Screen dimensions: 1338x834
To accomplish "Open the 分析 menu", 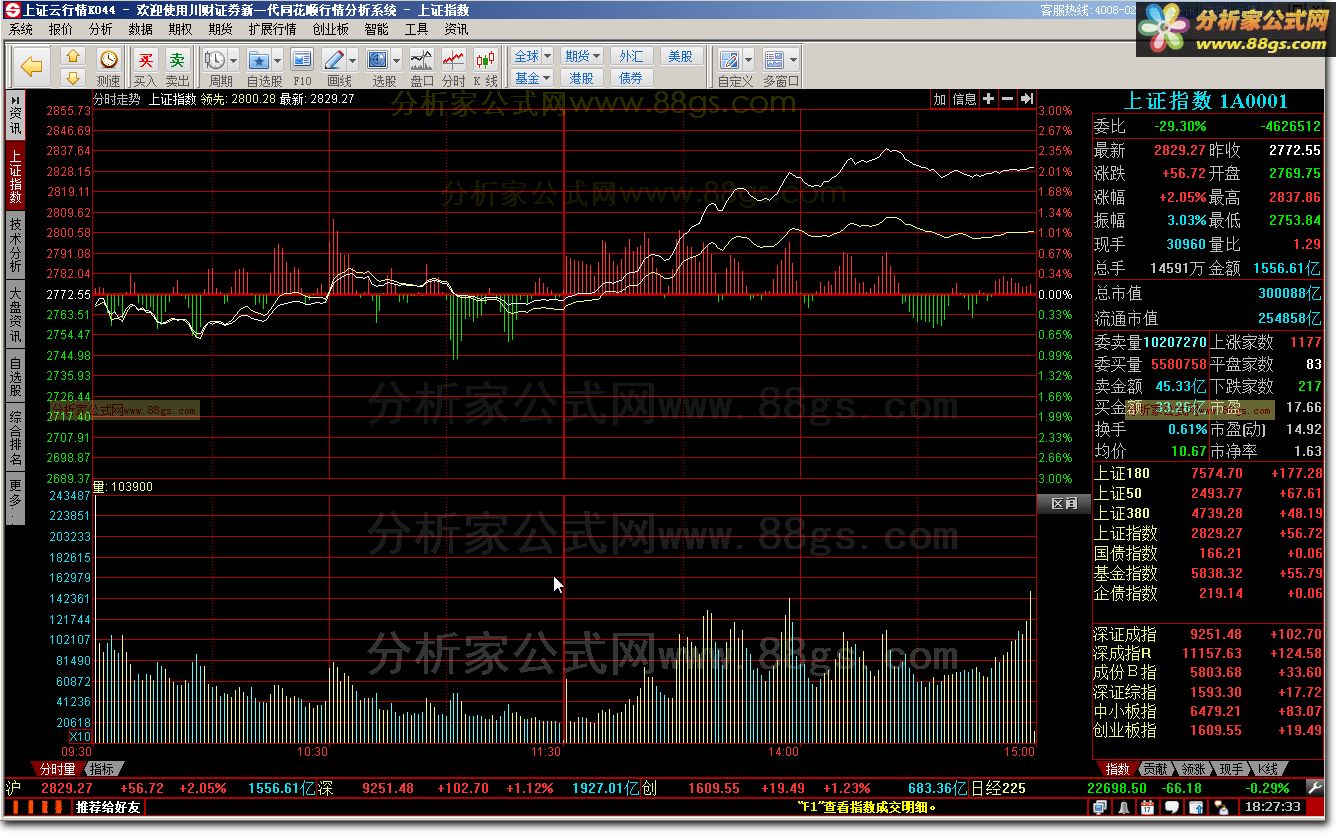I will 101,29.
